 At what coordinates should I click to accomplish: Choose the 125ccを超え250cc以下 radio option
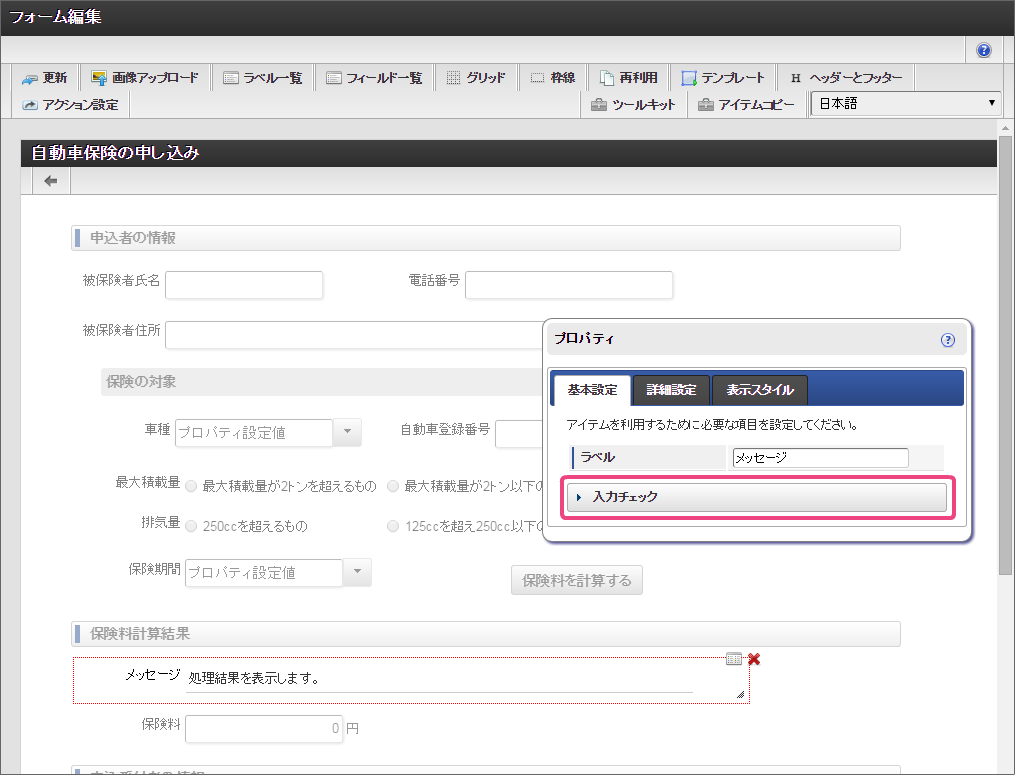click(393, 526)
